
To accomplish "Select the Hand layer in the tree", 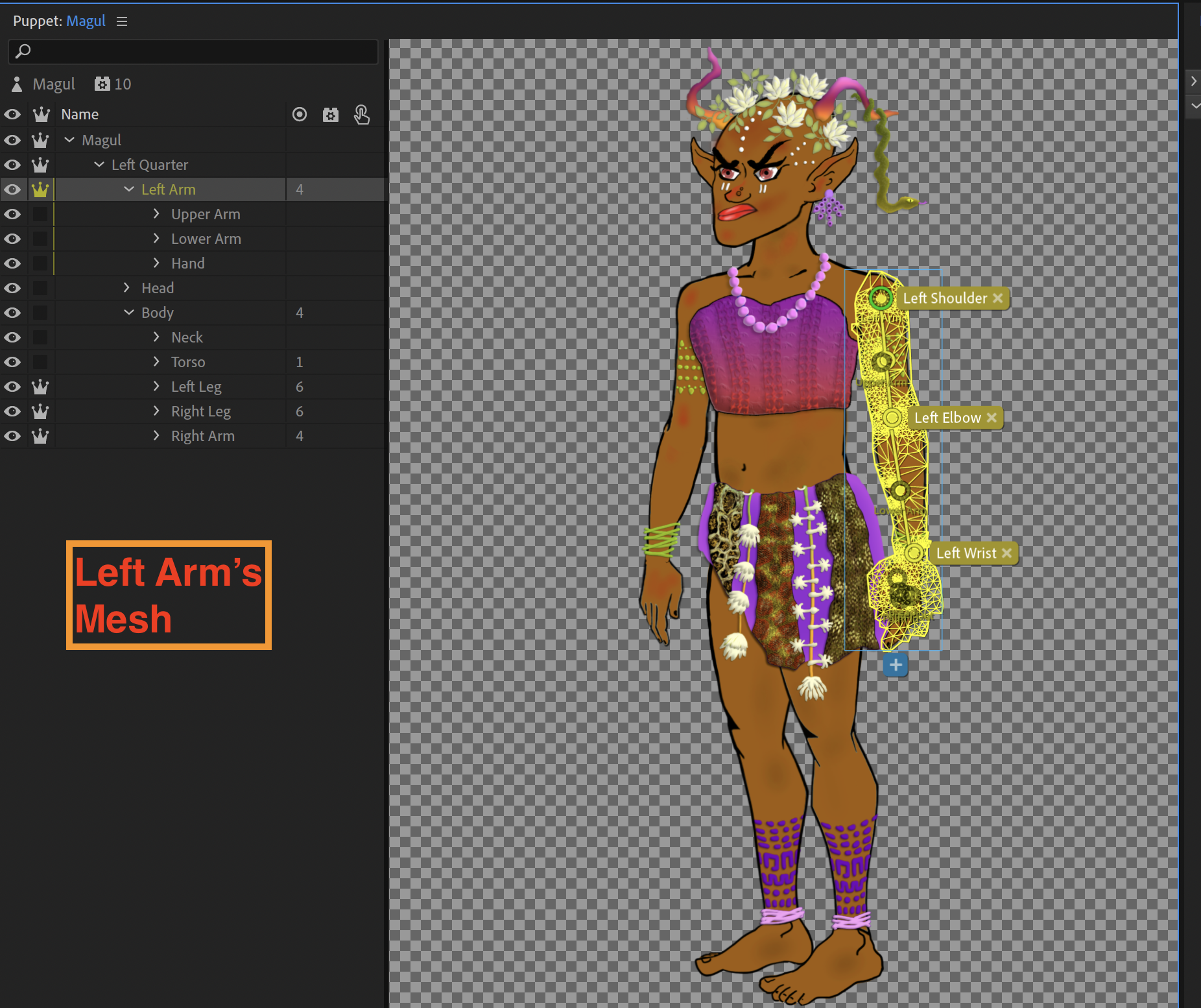I will coord(188,263).
